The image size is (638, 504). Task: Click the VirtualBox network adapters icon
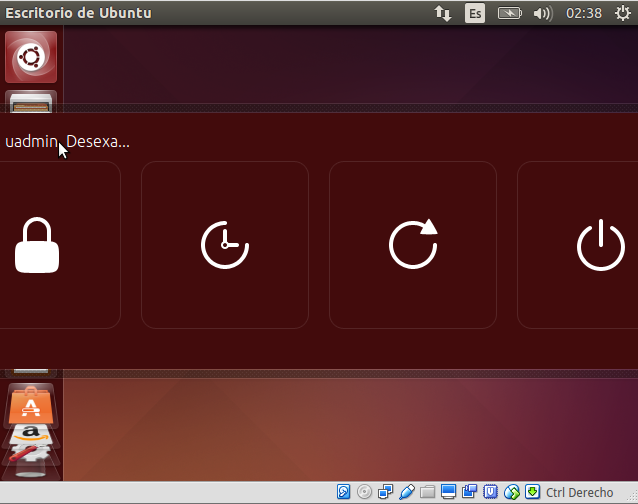[385, 492]
